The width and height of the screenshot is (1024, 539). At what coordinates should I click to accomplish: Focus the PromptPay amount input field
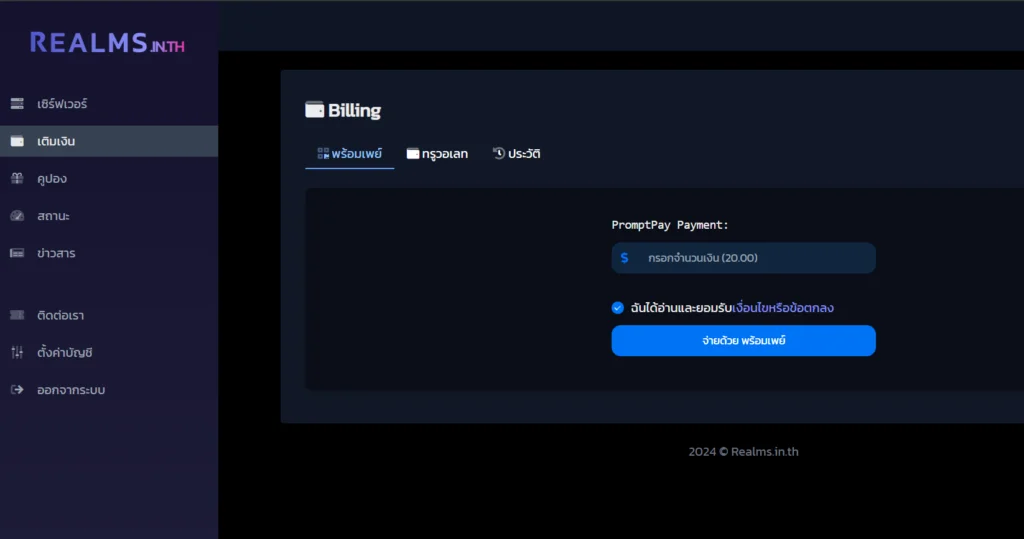click(755, 258)
